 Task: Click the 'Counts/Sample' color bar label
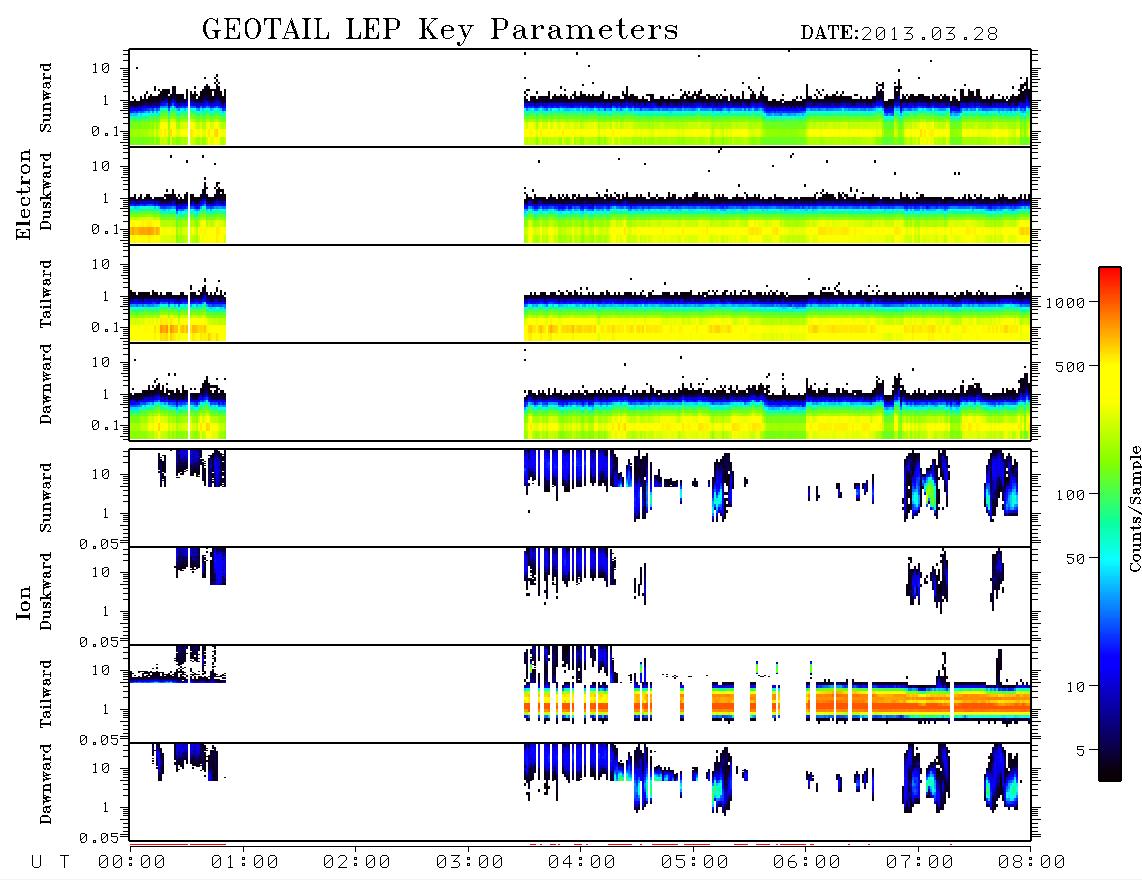pos(1134,508)
